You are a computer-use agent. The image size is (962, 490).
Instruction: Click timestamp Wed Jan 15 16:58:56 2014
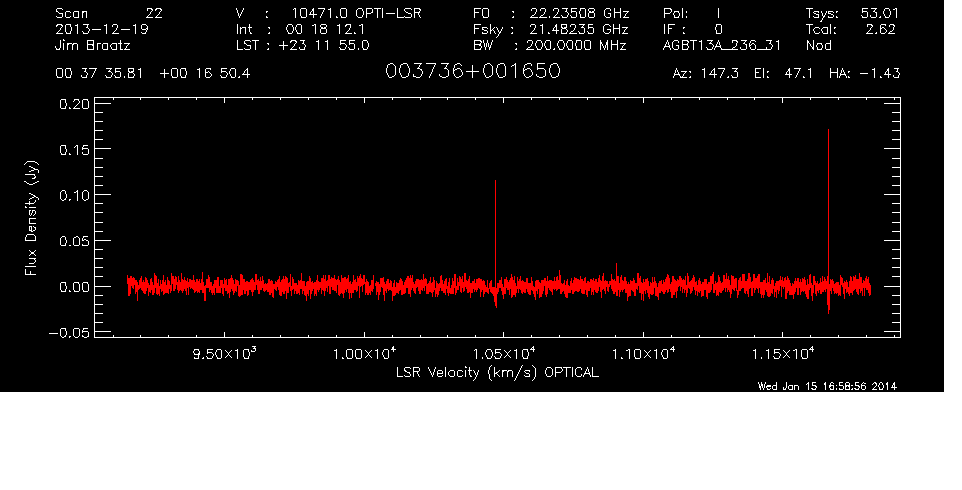[x=827, y=386]
